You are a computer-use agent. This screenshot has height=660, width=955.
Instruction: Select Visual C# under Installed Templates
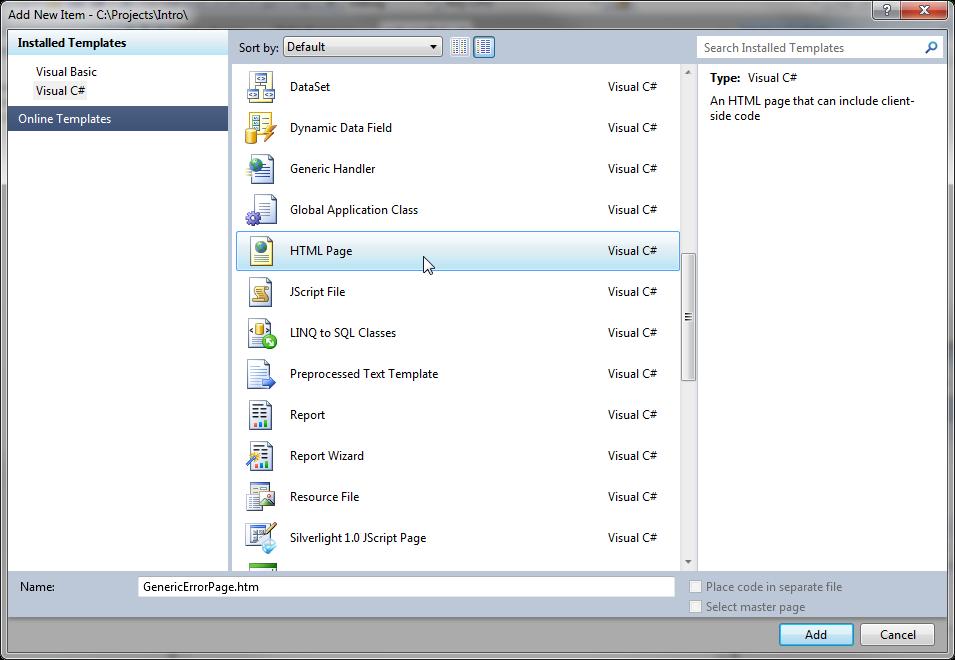point(60,91)
